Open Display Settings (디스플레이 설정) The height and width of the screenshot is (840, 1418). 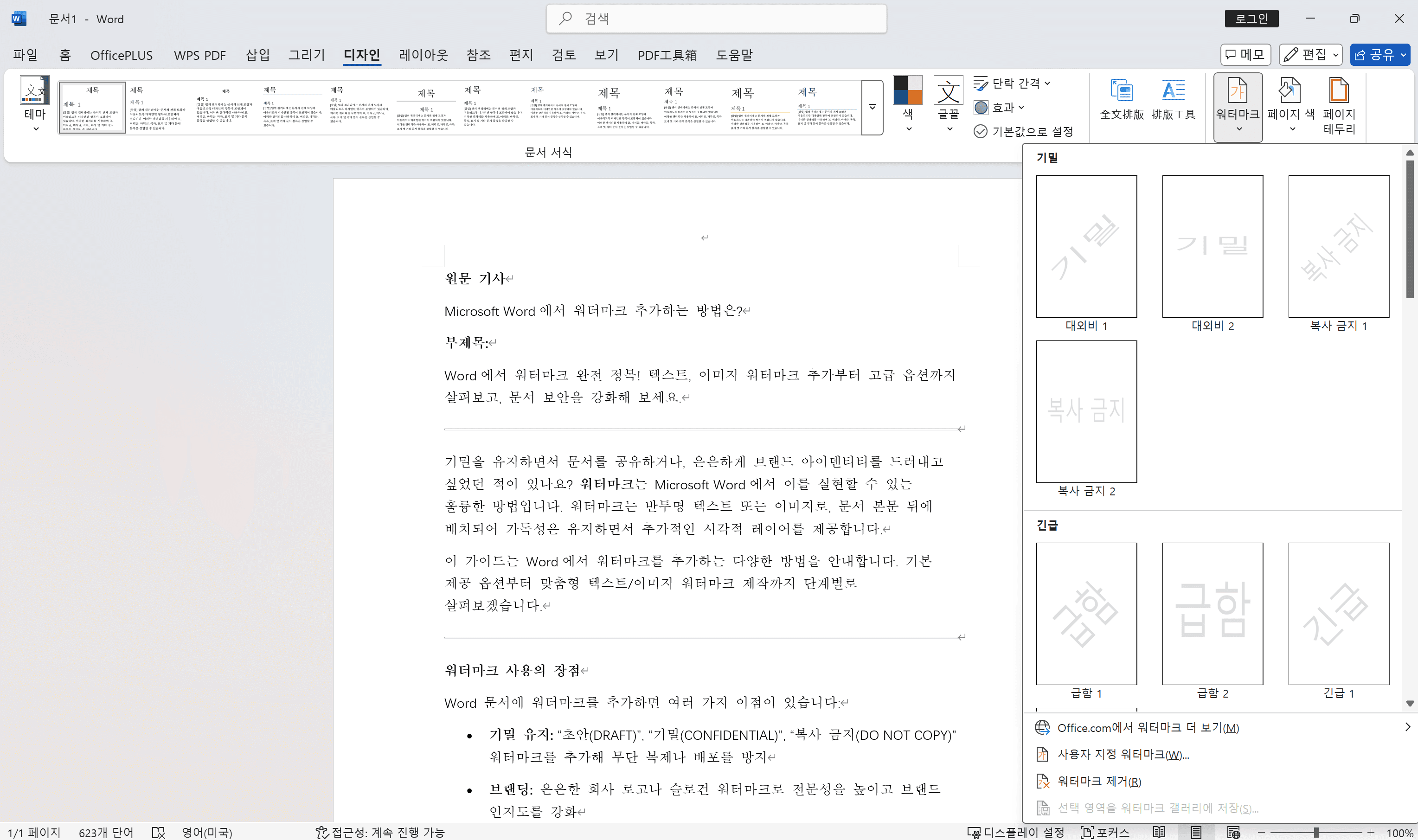click(x=1015, y=832)
